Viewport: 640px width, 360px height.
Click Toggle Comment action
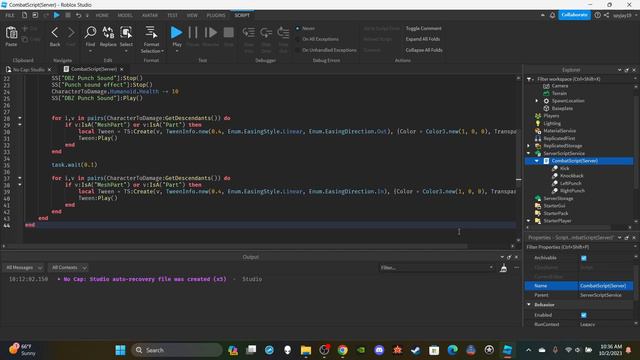423,29
